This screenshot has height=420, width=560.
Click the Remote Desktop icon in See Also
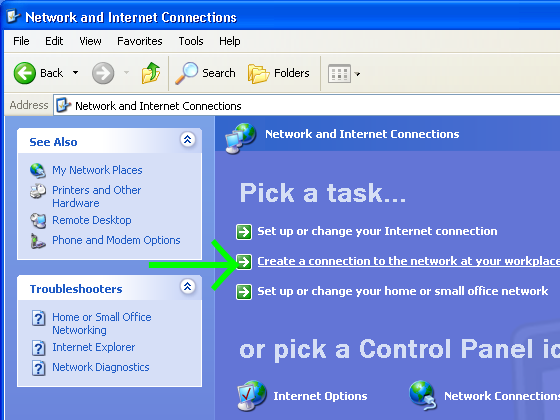[x=38, y=220]
